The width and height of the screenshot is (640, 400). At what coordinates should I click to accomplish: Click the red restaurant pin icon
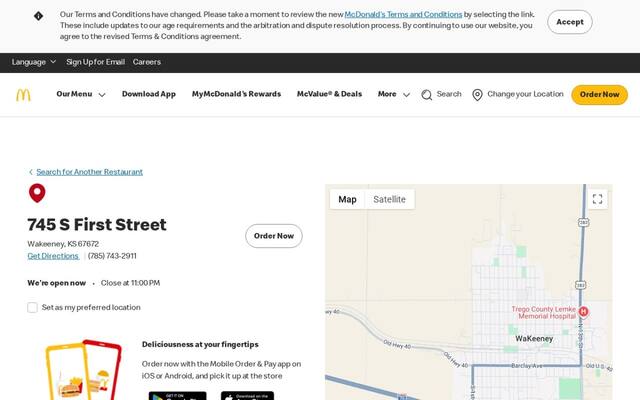click(x=37, y=193)
